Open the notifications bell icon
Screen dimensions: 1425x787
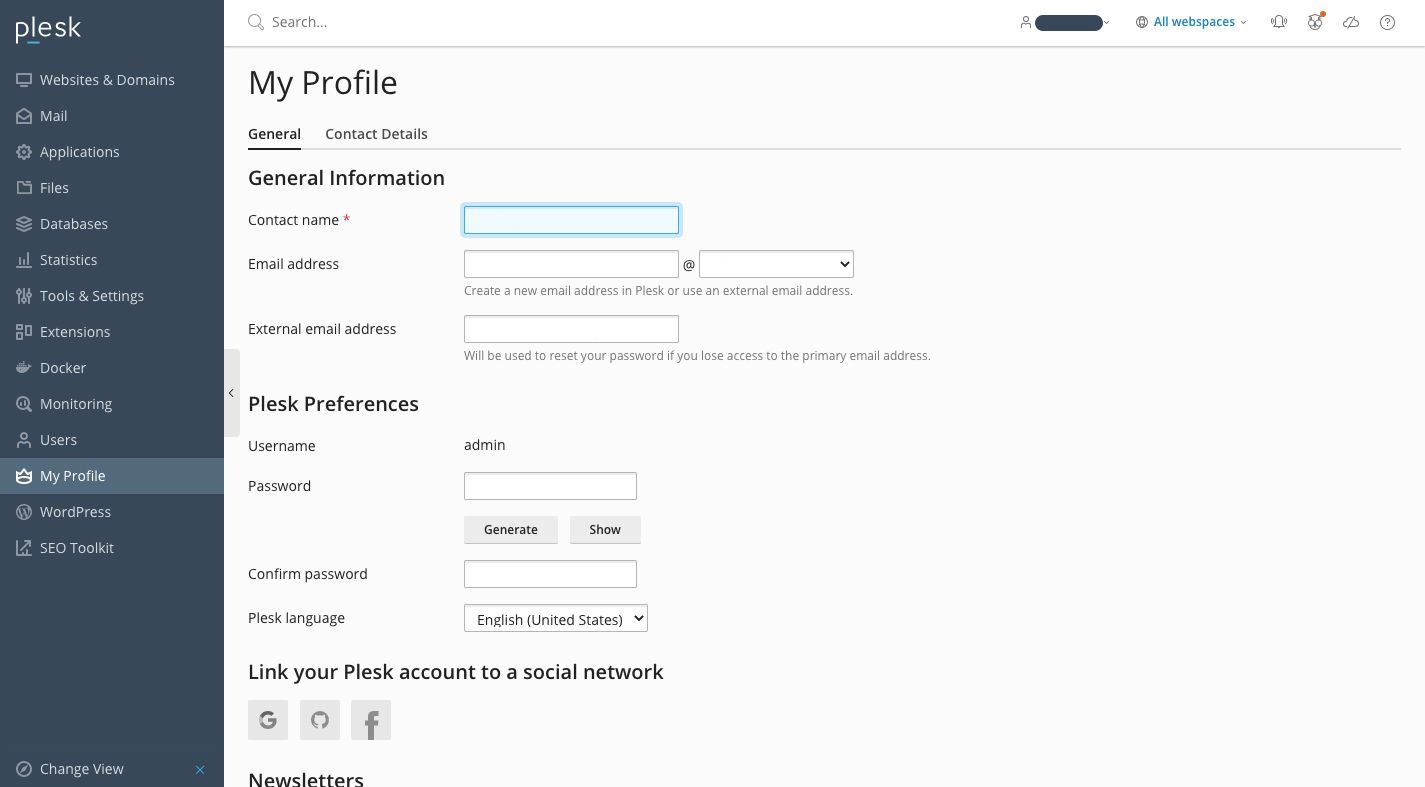[x=1279, y=22]
